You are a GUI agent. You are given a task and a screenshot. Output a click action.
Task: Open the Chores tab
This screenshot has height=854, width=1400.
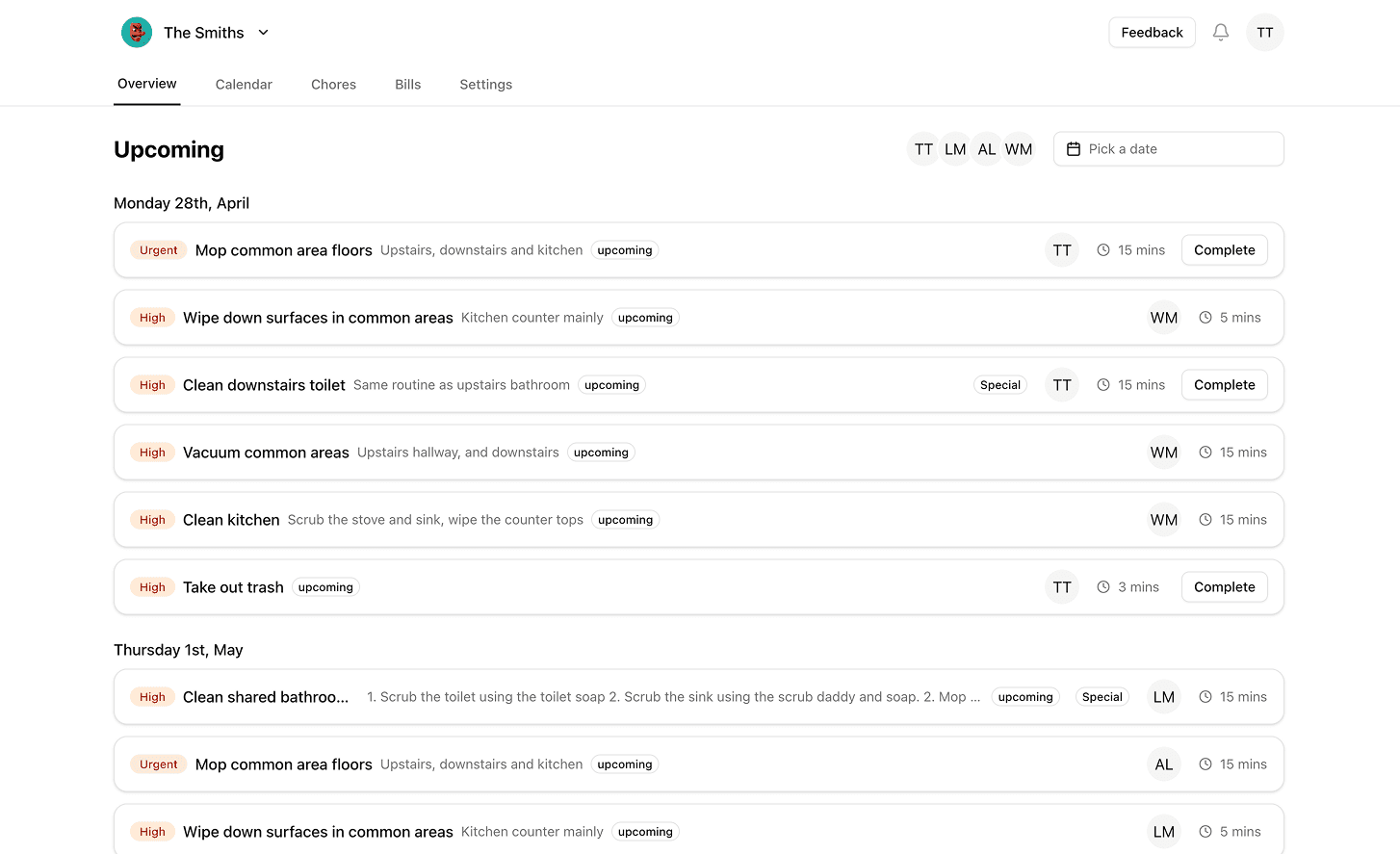tap(333, 85)
